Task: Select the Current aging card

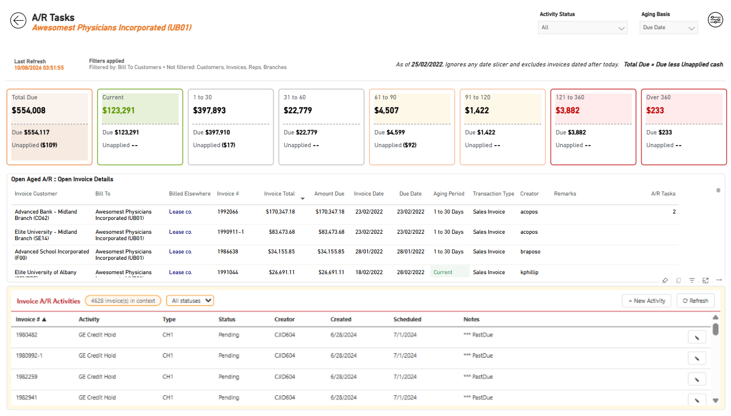Action: tap(140, 127)
